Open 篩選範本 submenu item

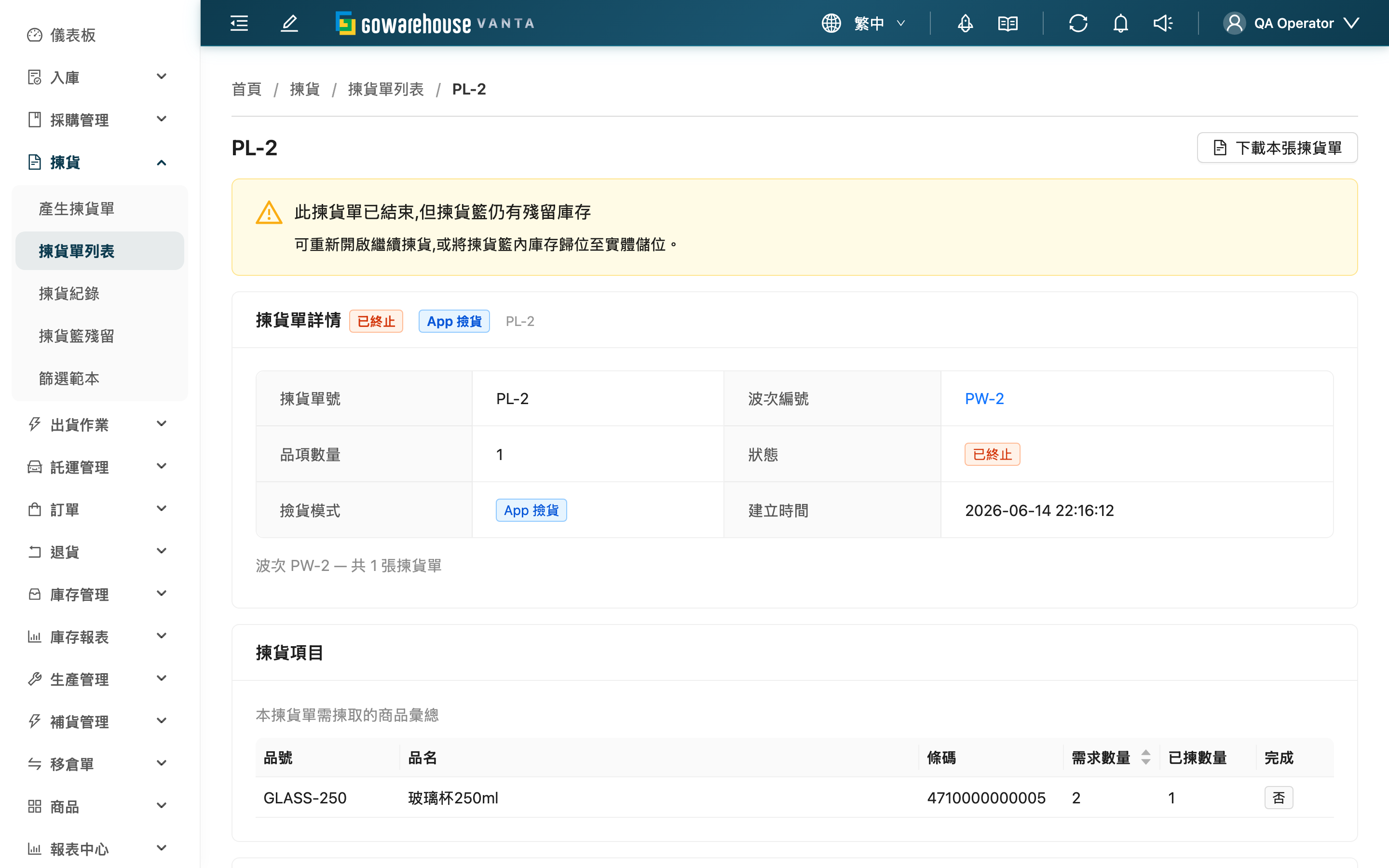coord(100,379)
